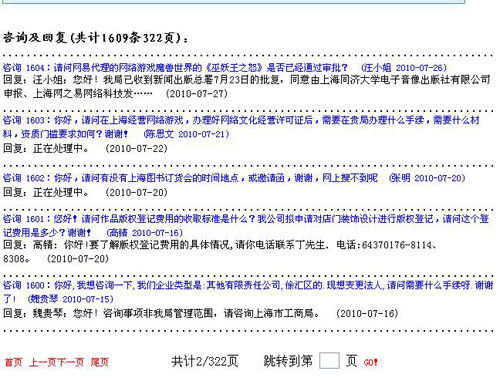
Task: Click heading 咨询及回复(共计1609条322页)
Action: 96,38
